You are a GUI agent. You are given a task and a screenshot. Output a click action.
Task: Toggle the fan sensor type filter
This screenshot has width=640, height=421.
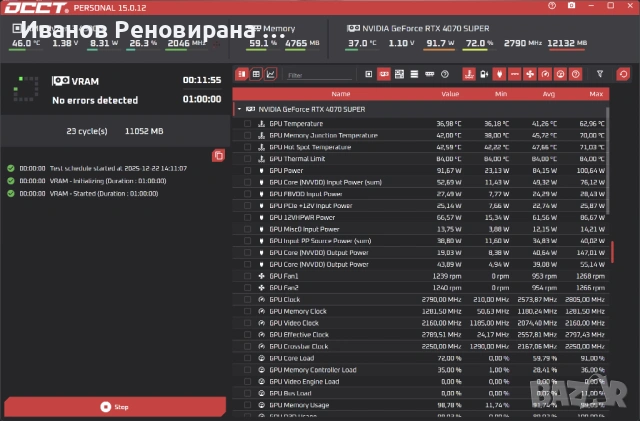pyautogui.click(x=530, y=74)
